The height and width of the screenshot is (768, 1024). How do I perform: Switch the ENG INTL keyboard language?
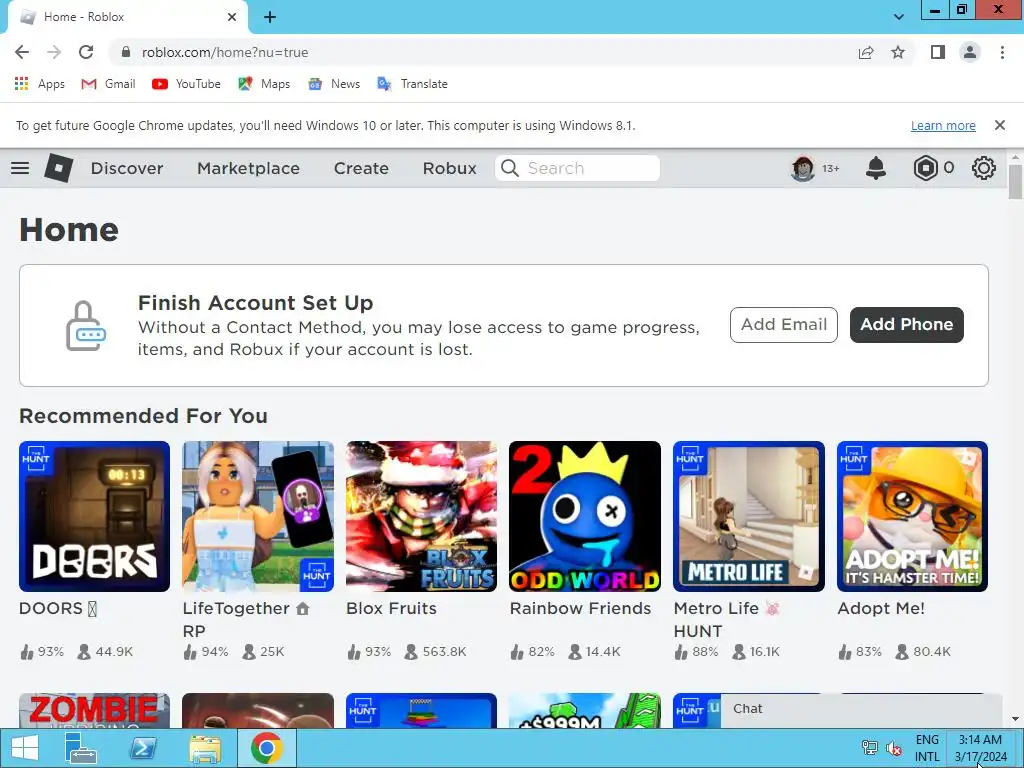pyautogui.click(x=927, y=748)
